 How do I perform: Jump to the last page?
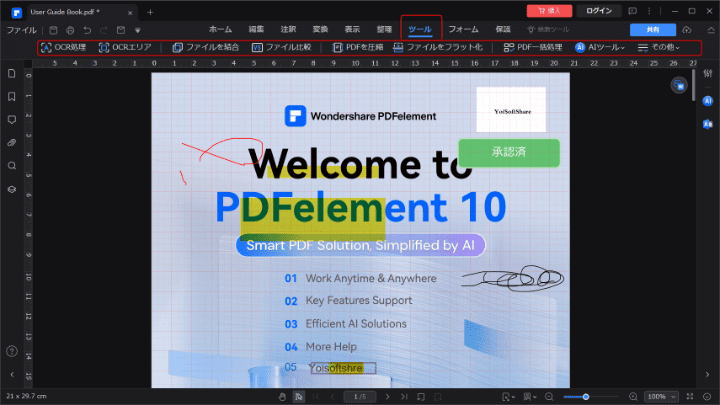point(404,397)
